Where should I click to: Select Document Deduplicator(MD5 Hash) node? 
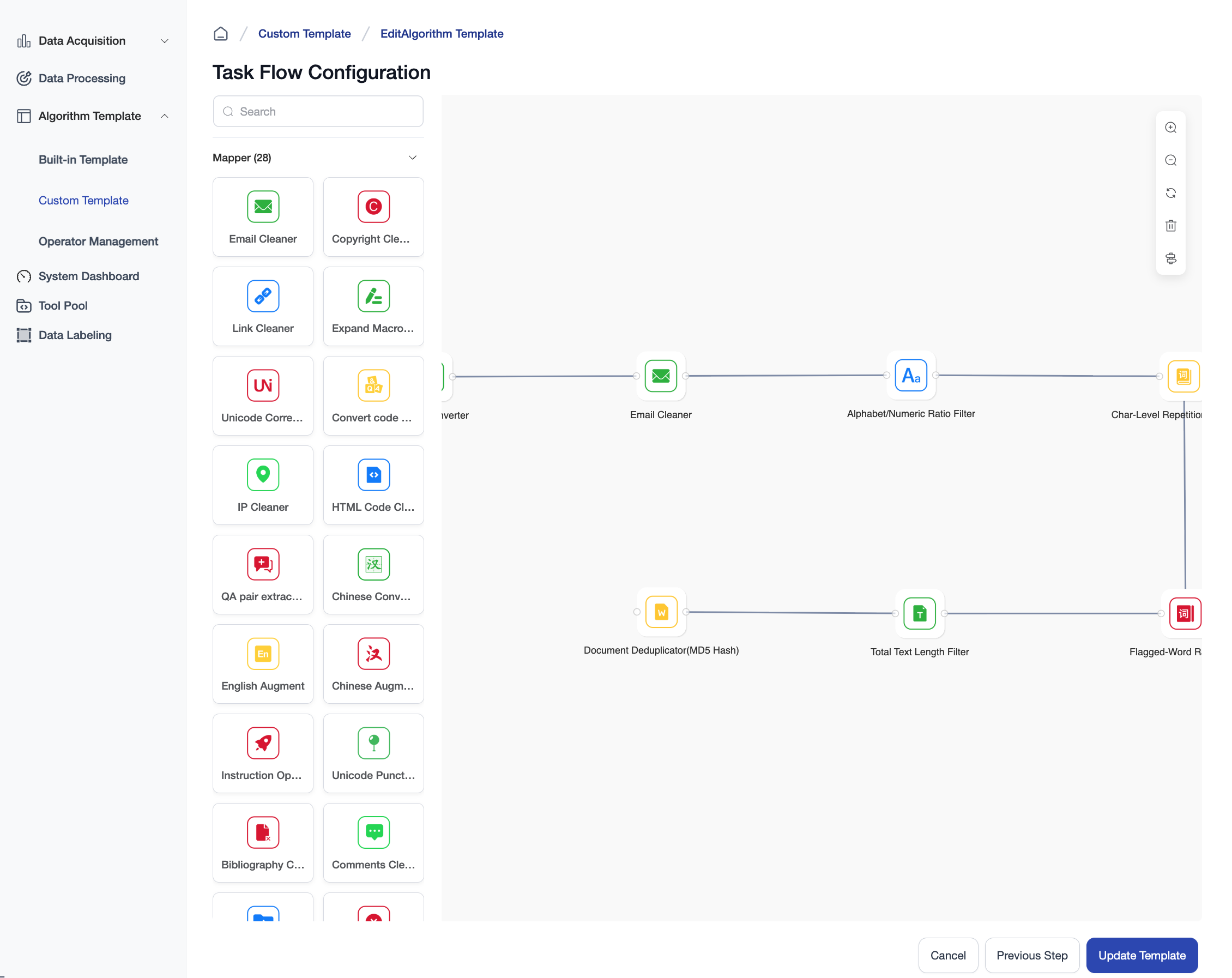[x=661, y=612]
